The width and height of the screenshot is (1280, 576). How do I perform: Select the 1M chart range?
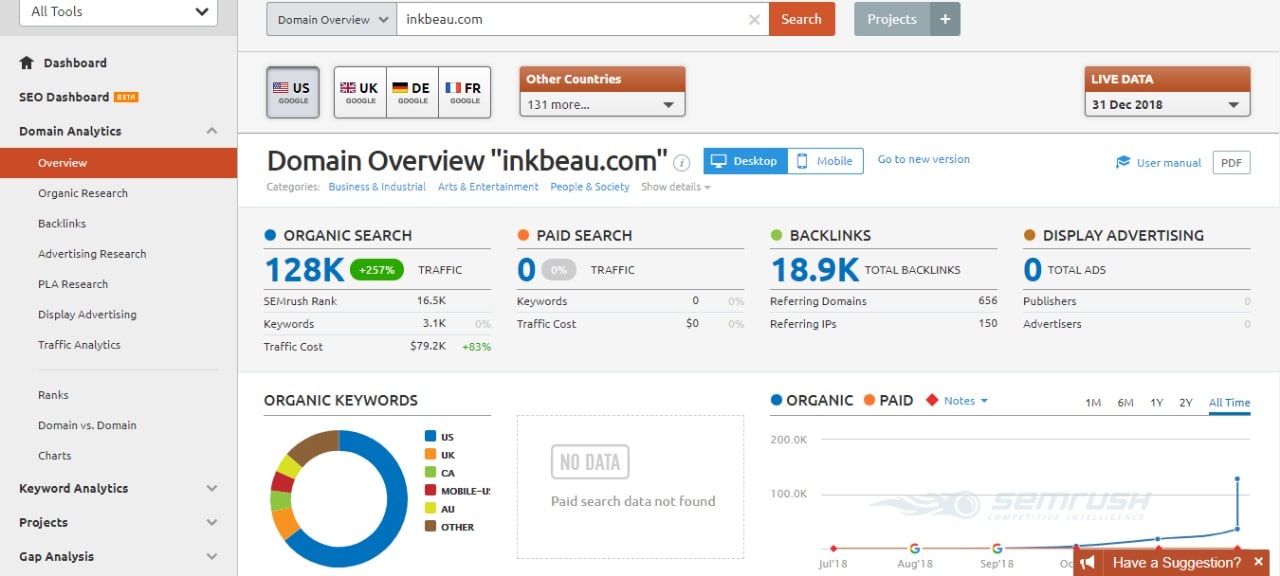[1093, 403]
